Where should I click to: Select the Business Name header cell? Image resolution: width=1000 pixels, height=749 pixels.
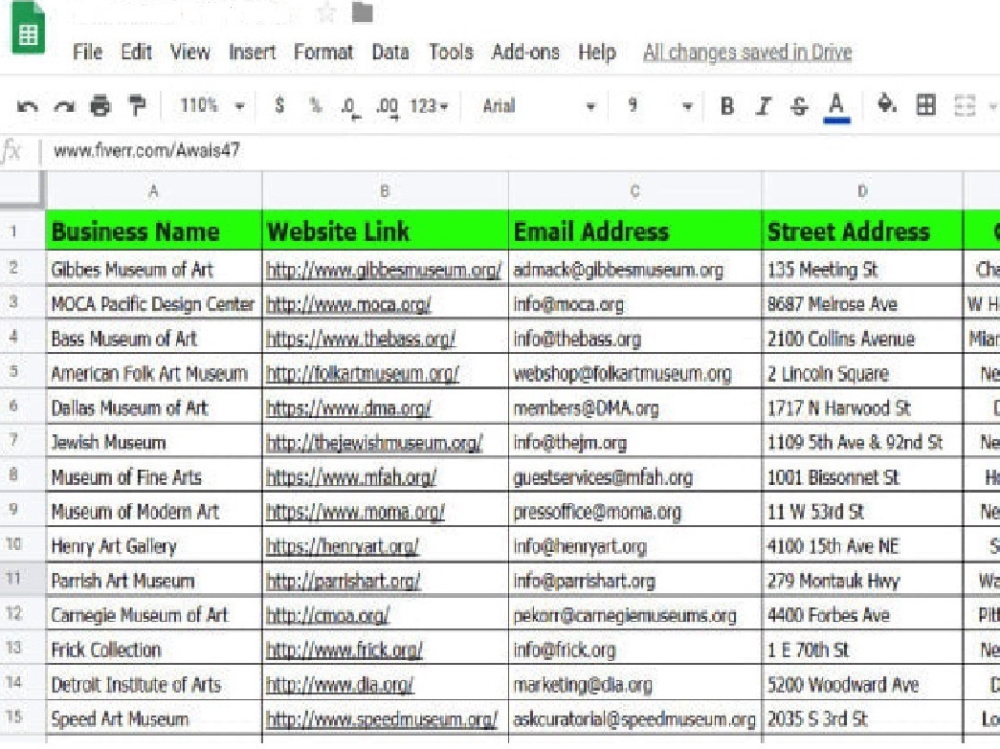pyautogui.click(x=154, y=230)
